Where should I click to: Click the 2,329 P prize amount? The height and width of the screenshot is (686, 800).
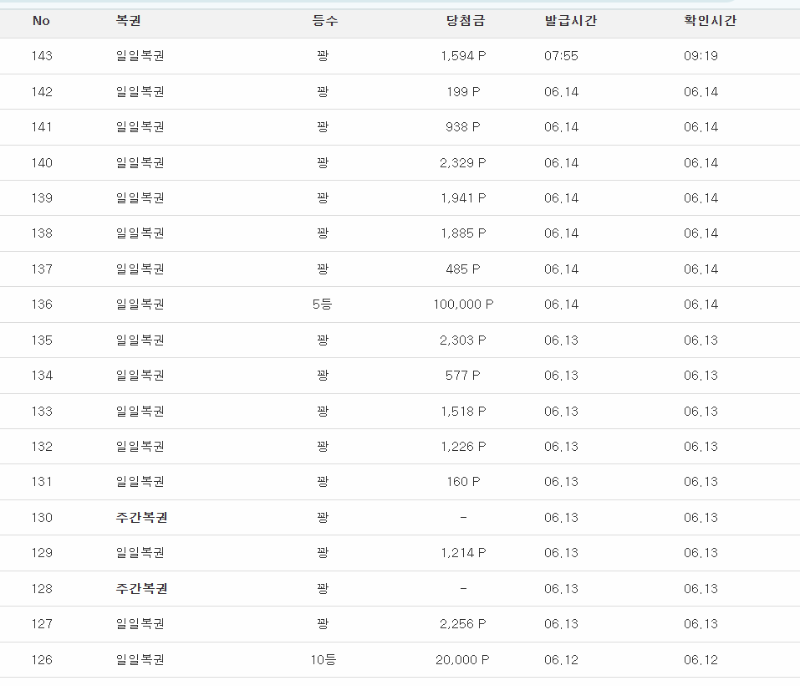[x=463, y=162]
